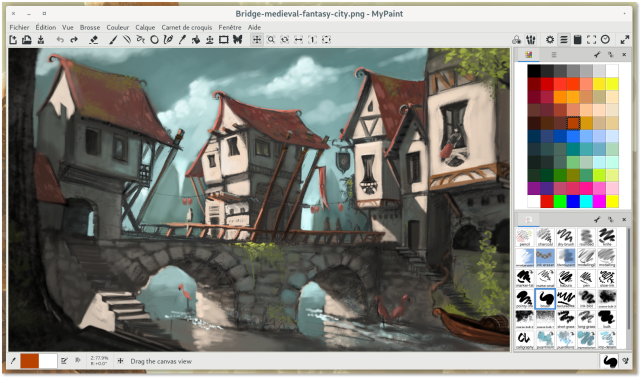Pick the pure white swatch in top row
Image resolution: width=640 pixels, height=377 pixels.
click(612, 71)
